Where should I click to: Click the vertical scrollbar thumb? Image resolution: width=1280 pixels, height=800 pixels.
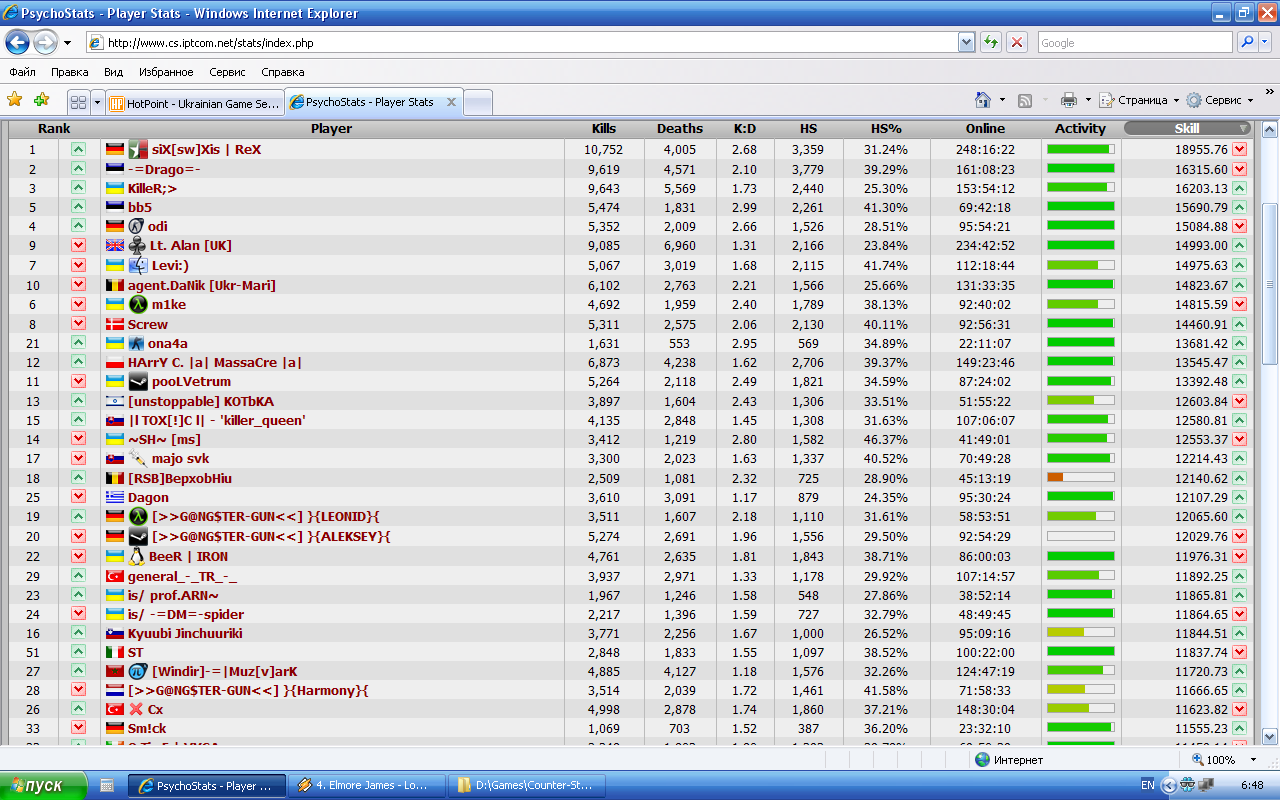tap(1270, 282)
